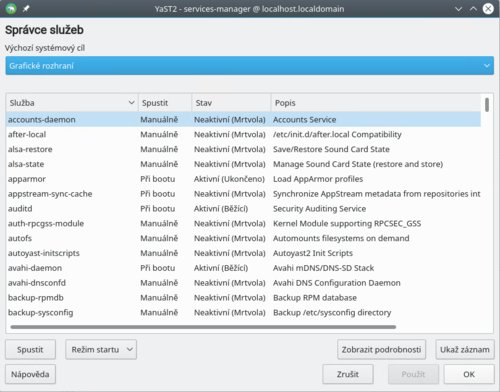
Task: Open Zobrazit podrobnosti for selected service
Action: (381, 349)
